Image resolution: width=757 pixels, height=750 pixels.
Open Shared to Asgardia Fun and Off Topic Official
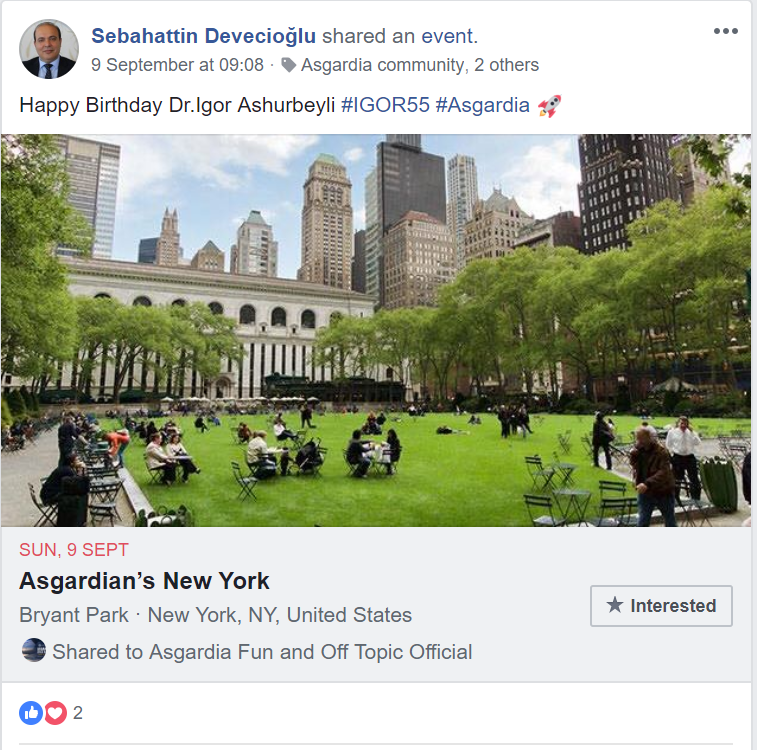click(262, 652)
